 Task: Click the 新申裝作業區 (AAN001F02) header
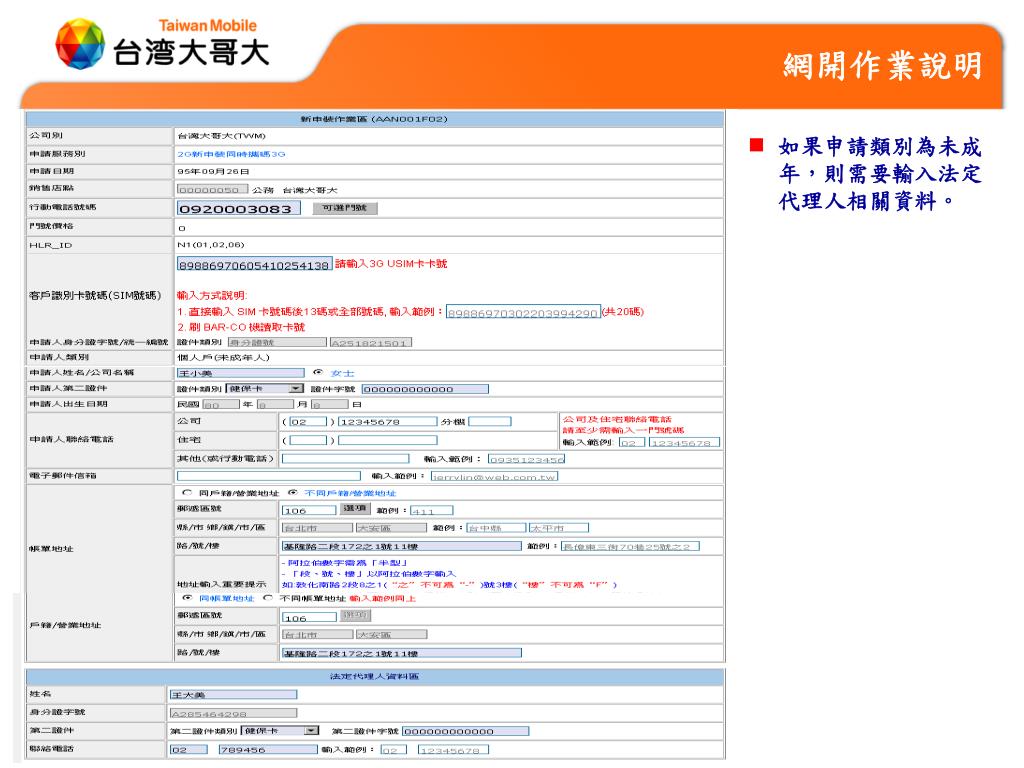[x=374, y=119]
